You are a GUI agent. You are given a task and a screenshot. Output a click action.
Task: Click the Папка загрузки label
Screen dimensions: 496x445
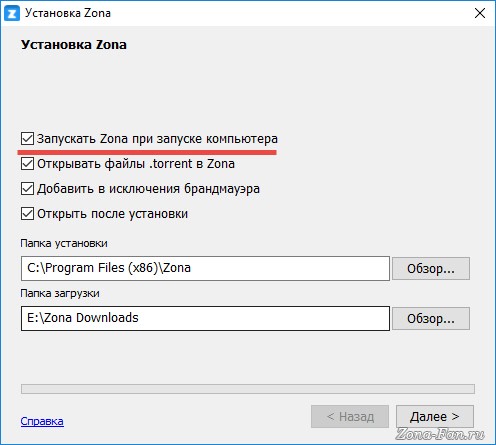click(60, 293)
